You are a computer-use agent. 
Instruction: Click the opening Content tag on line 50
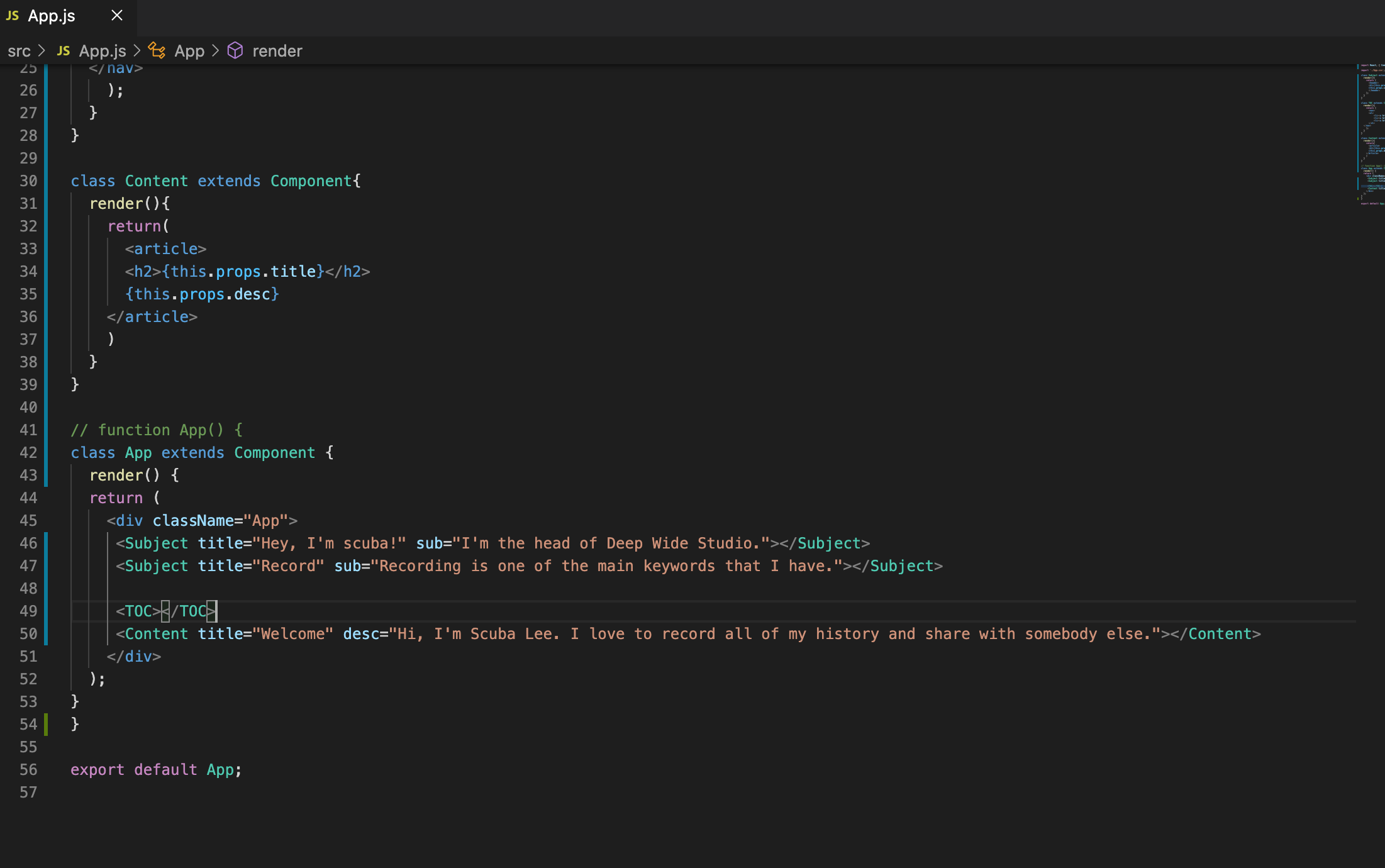[x=156, y=634]
